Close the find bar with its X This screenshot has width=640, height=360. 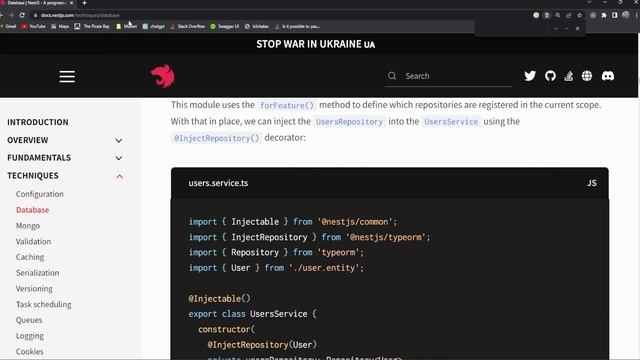click(x=577, y=29)
